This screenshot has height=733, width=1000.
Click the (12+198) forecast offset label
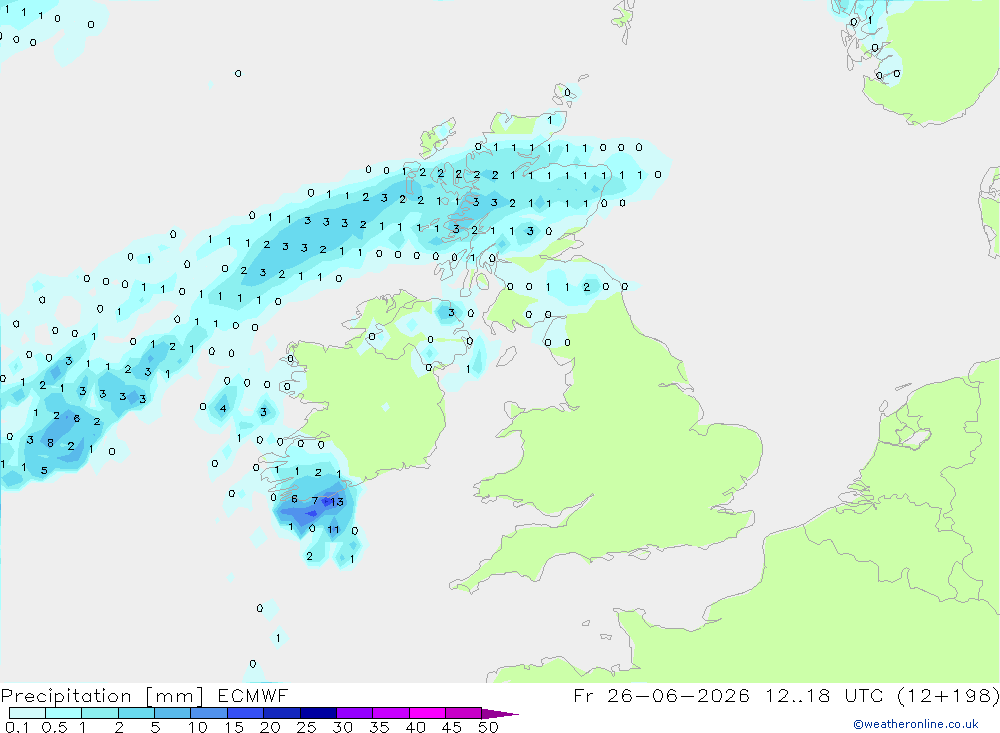(x=948, y=696)
